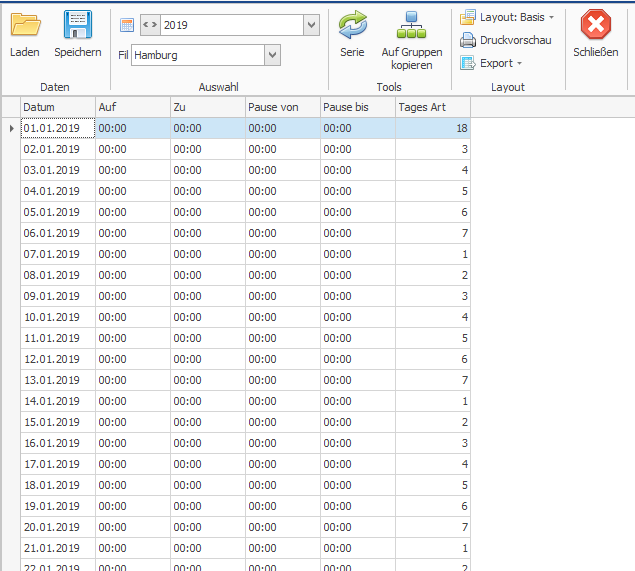Screen dimensions: 635x571
Task: Expand the Hamburg branch dropdown
Action: 272,55
